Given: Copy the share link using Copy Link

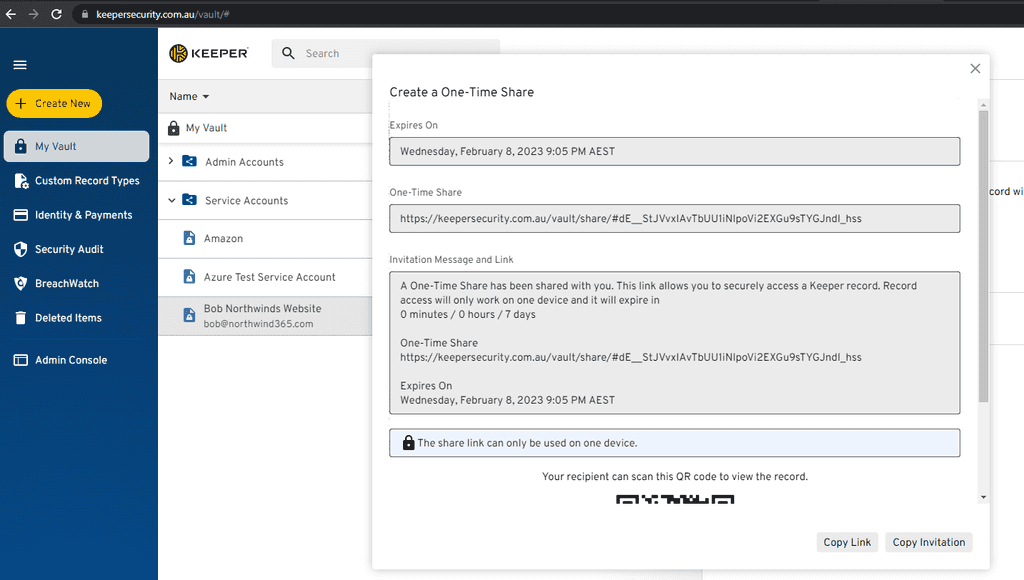Looking at the screenshot, I should click(x=847, y=542).
